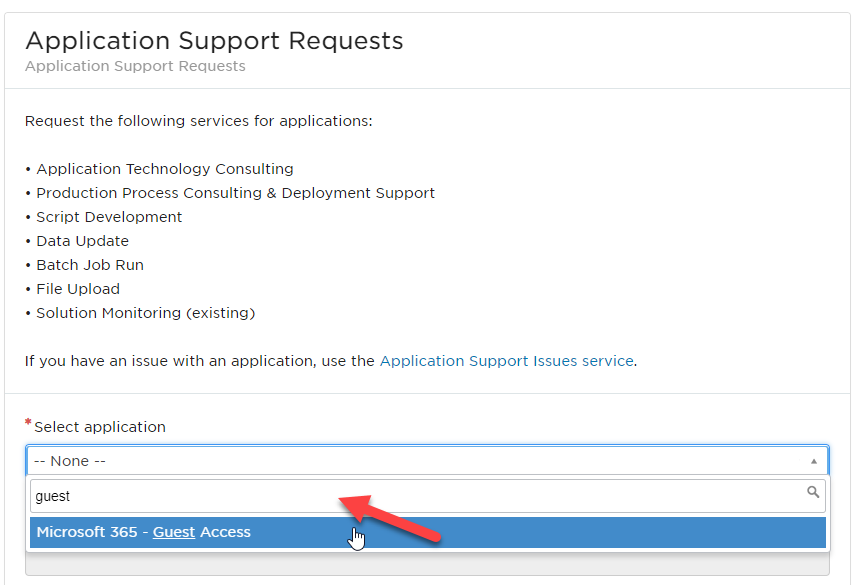
Task: Click the Application Support Requests main heading
Action: (214, 41)
